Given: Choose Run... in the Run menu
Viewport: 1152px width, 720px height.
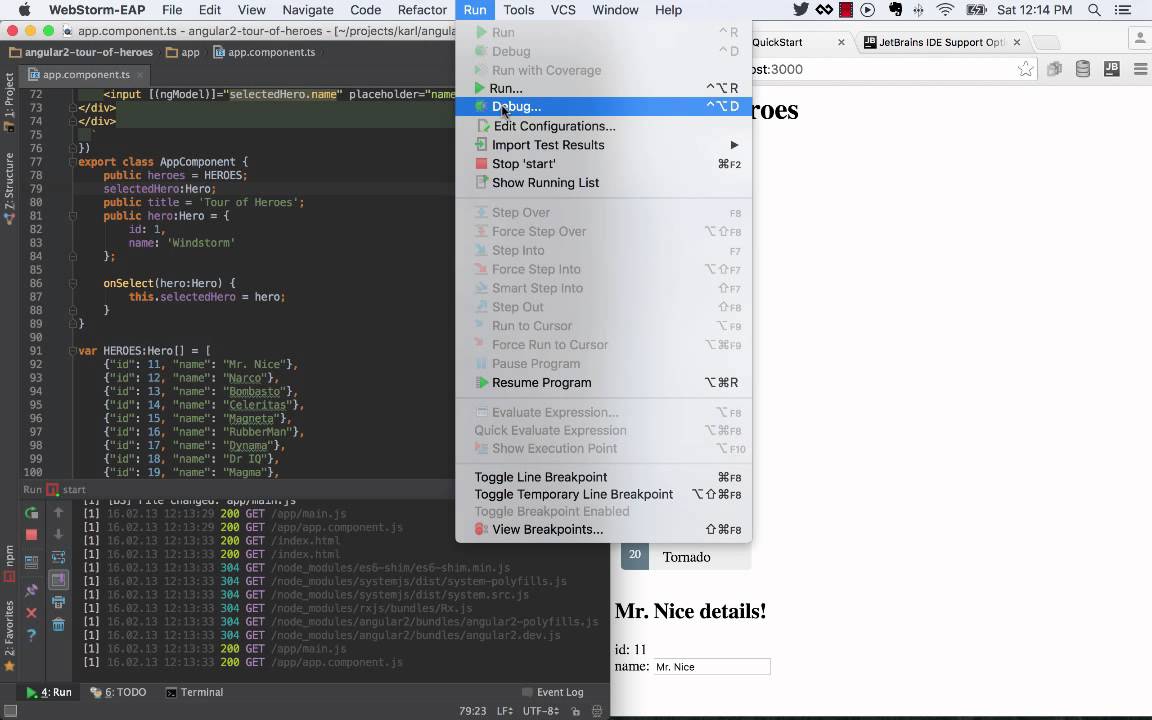Looking at the screenshot, I should click(x=604, y=88).
